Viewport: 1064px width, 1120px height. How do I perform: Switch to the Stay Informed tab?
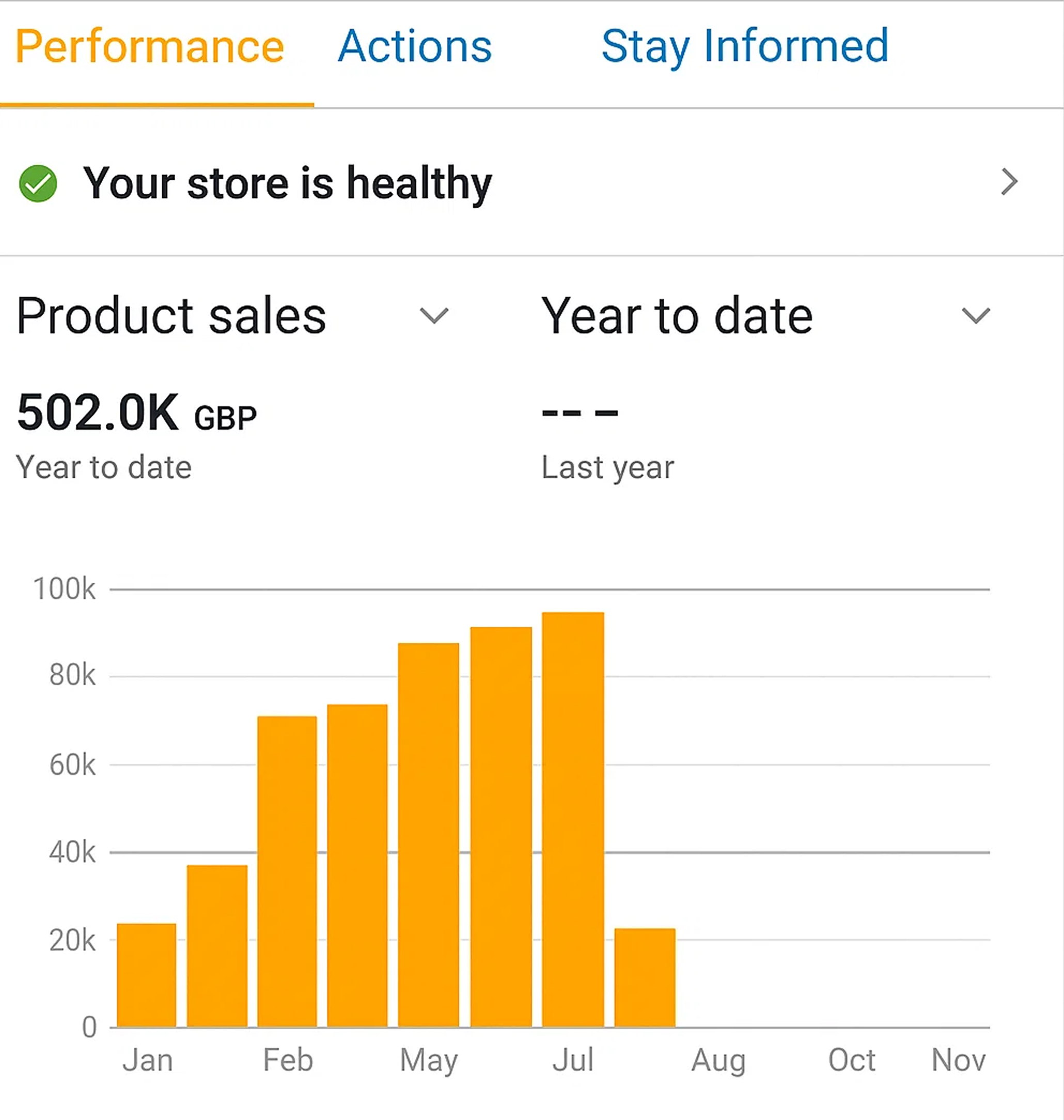[745, 47]
